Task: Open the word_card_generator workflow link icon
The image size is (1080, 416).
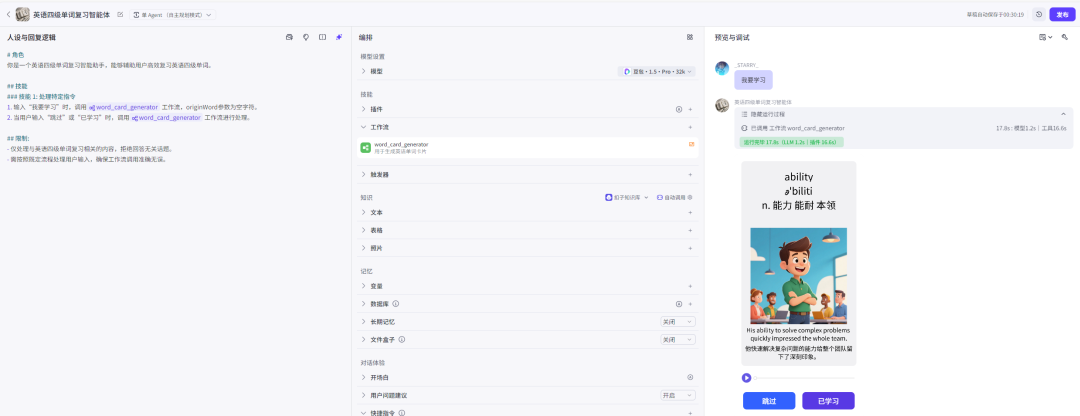Action: tap(691, 145)
